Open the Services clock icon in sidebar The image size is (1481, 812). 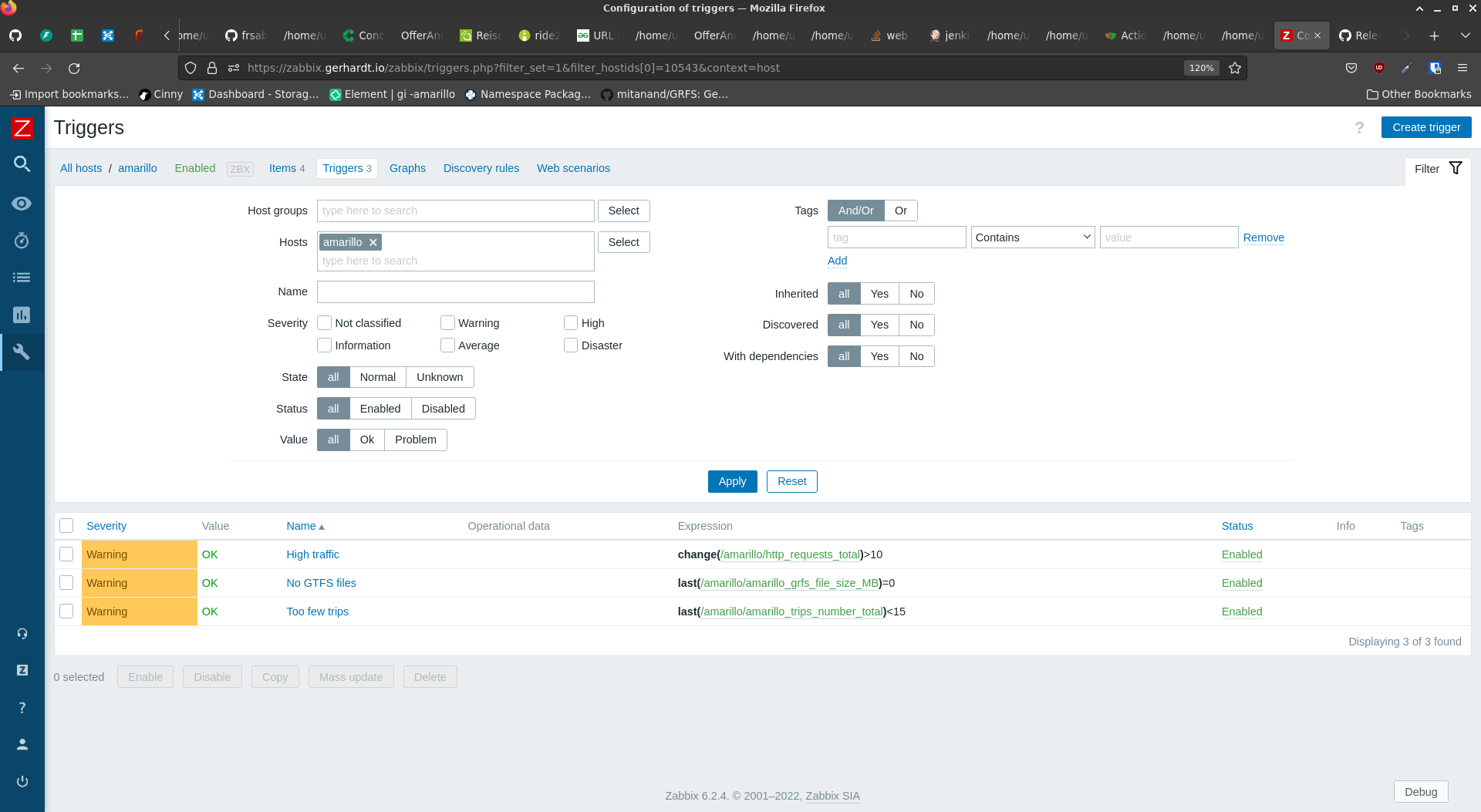point(22,241)
